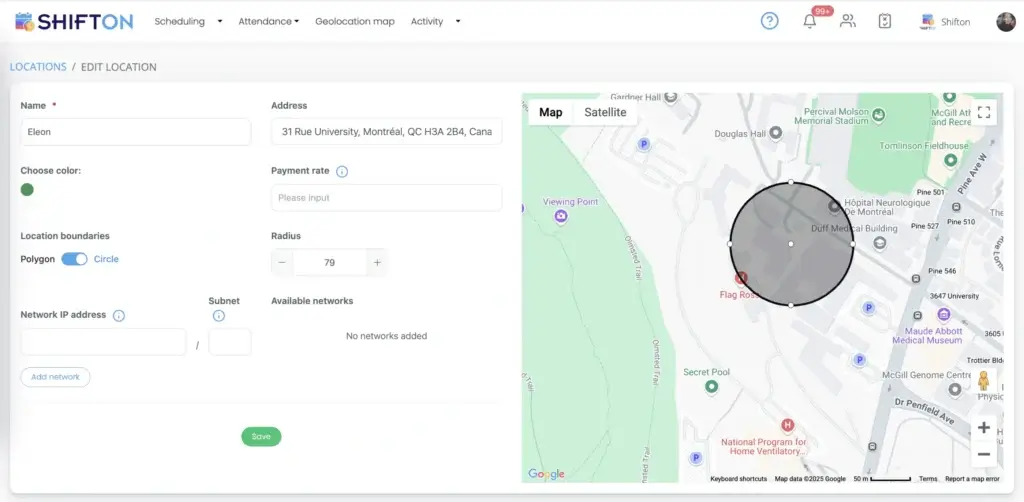Screen dimensions: 1024x502
Task: Click the Name input field
Action: 135,132
